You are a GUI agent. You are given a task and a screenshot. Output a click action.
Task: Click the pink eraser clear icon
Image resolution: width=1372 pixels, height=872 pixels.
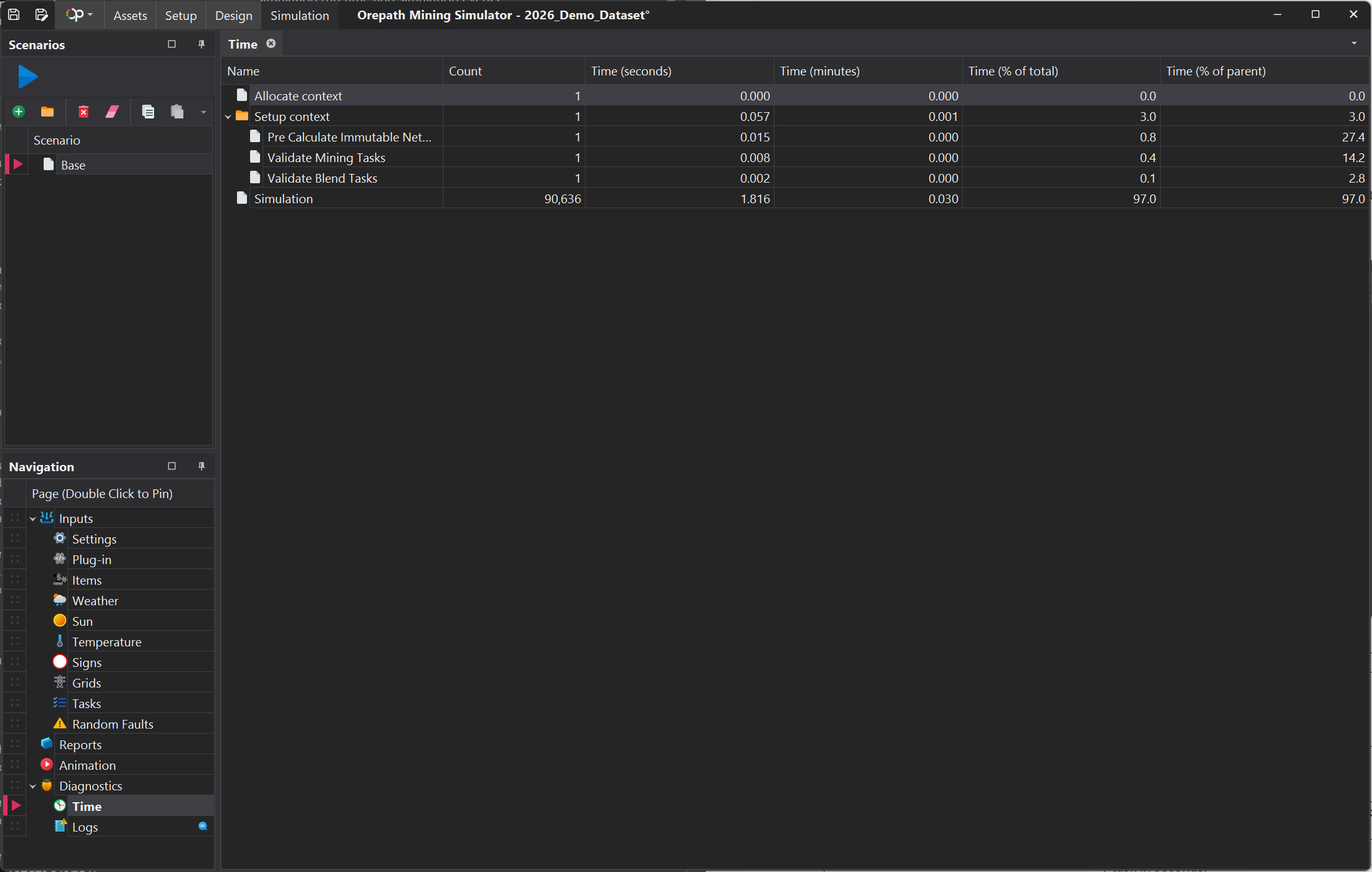(x=112, y=112)
